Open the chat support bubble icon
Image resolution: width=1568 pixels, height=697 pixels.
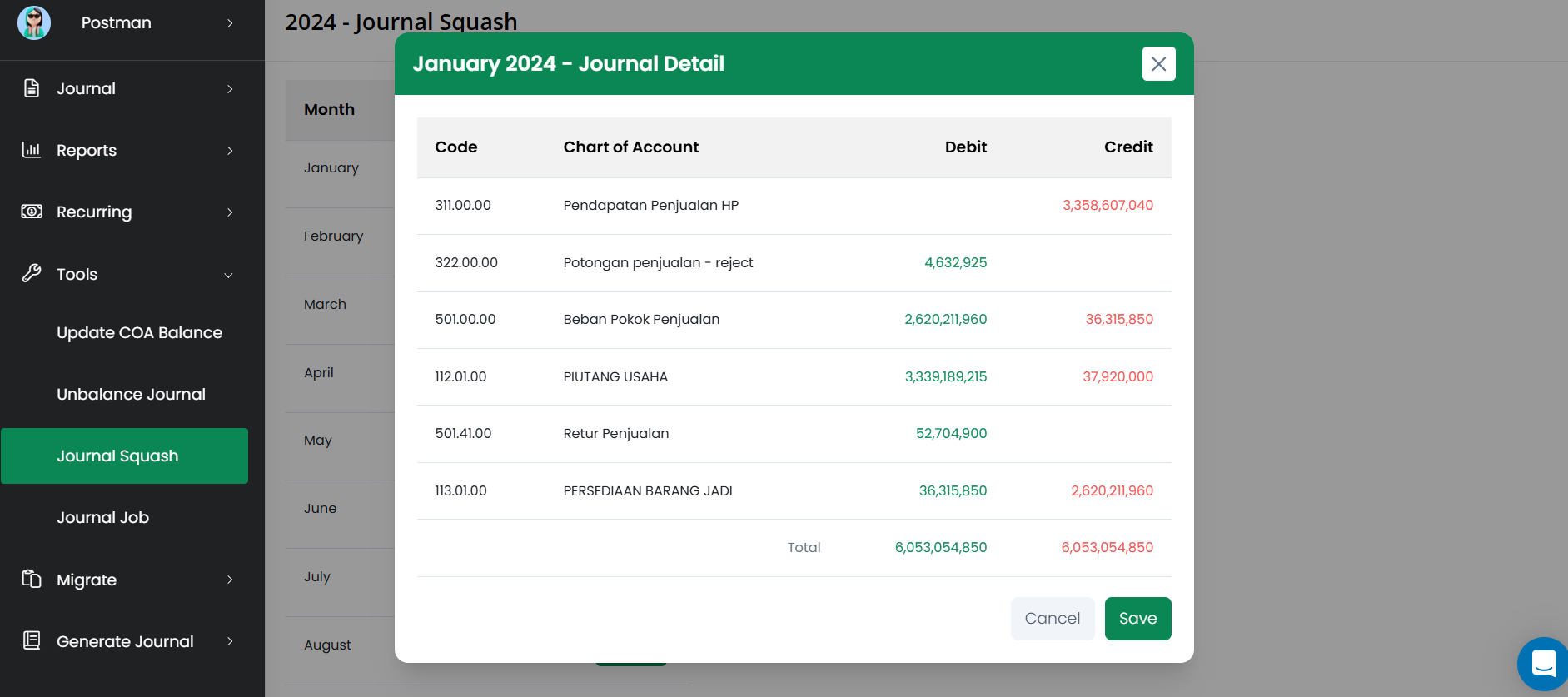[x=1543, y=664]
